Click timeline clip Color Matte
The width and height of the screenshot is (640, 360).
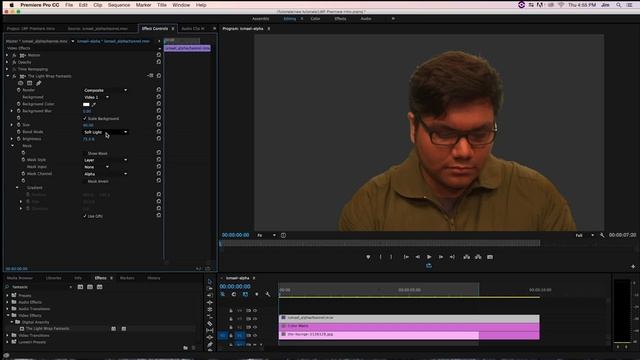point(409,326)
